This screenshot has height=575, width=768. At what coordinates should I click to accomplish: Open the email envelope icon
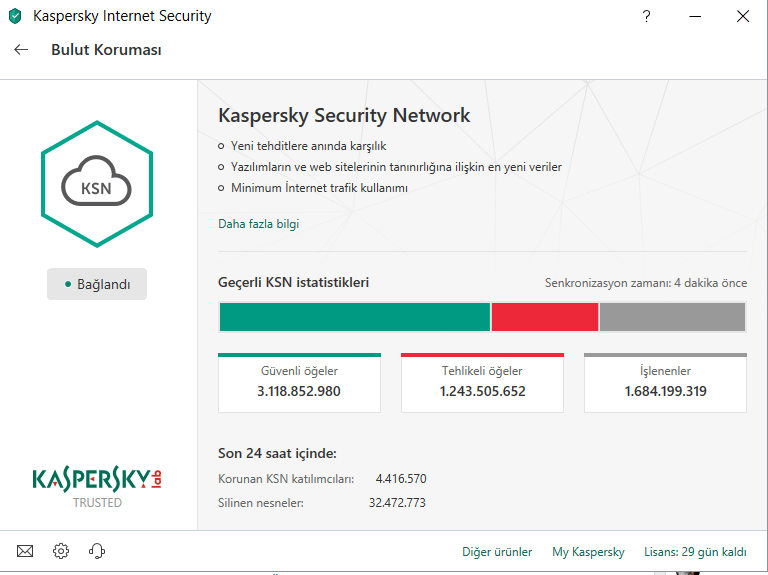(x=25, y=551)
